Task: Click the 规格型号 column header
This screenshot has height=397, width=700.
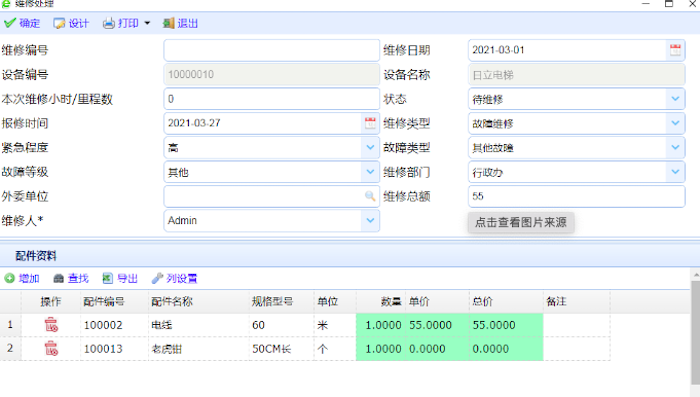Action: click(281, 302)
